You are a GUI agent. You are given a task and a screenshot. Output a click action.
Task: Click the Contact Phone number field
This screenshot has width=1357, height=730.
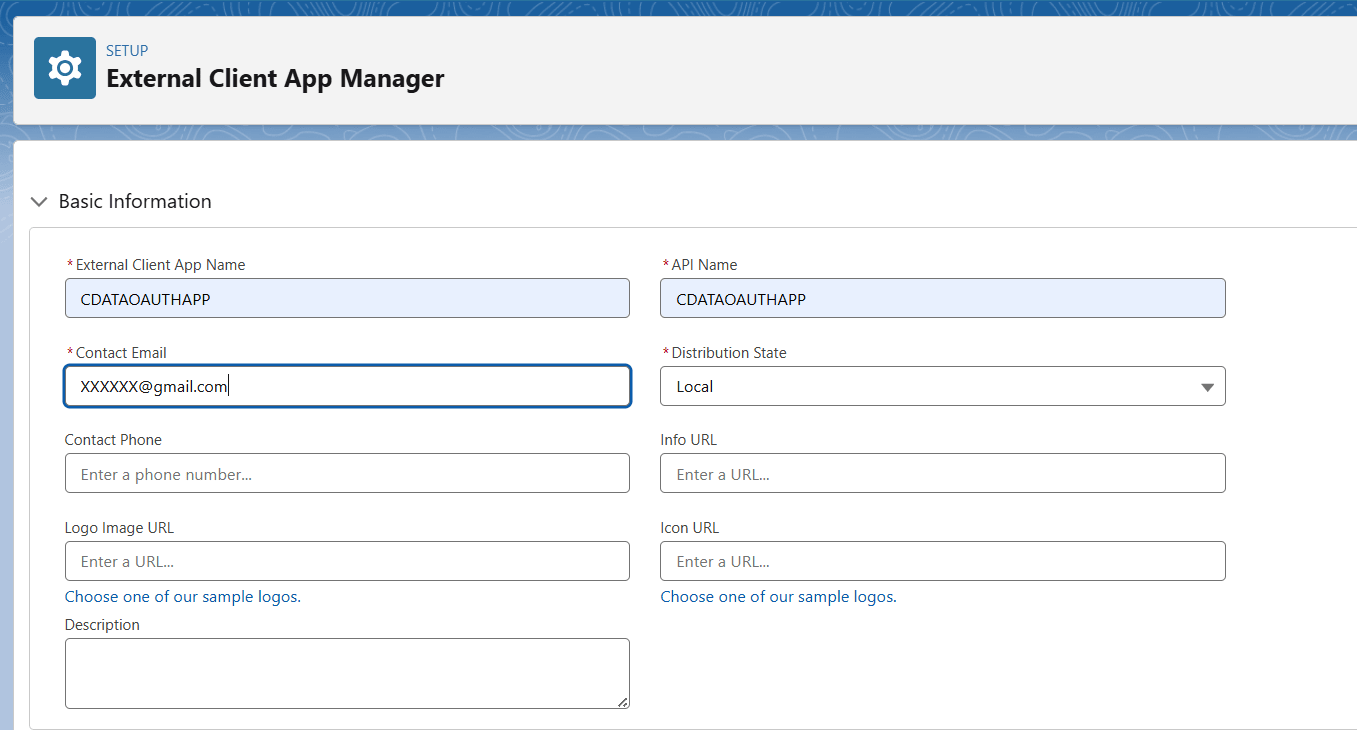tap(347, 473)
